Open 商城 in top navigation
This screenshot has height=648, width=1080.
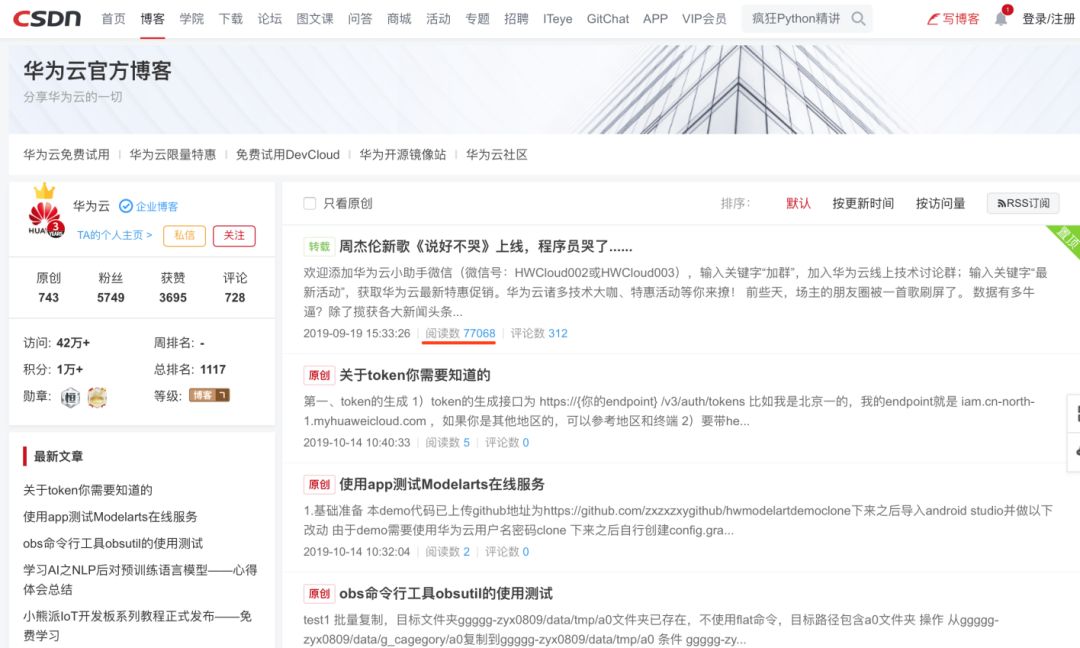[399, 19]
